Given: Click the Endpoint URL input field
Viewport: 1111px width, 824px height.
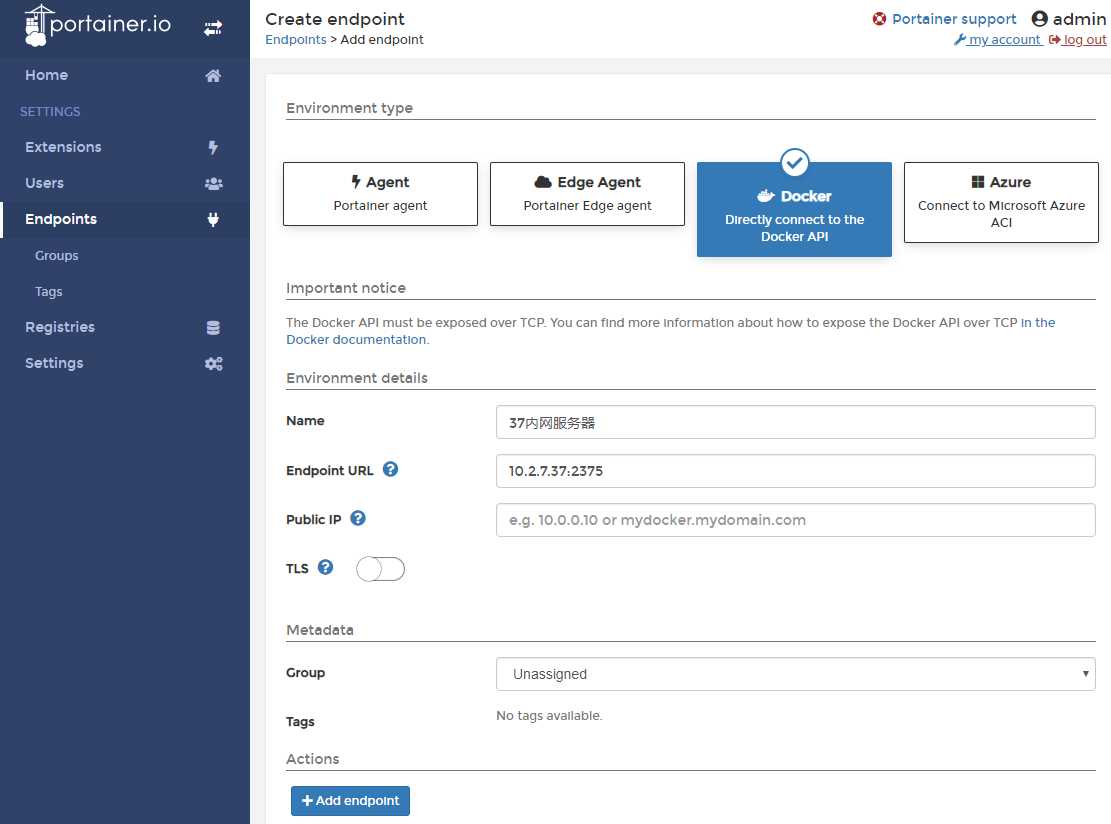Looking at the screenshot, I should [796, 471].
